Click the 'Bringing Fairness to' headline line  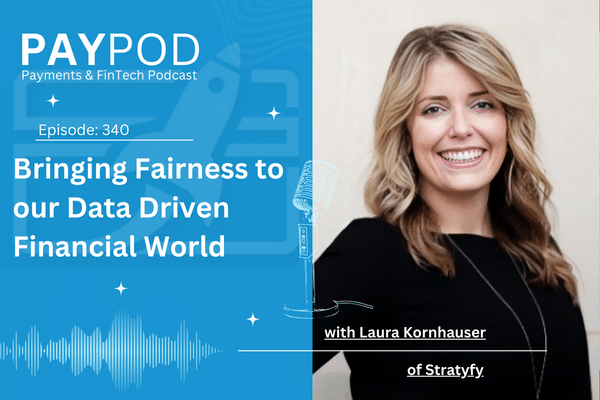tap(148, 170)
